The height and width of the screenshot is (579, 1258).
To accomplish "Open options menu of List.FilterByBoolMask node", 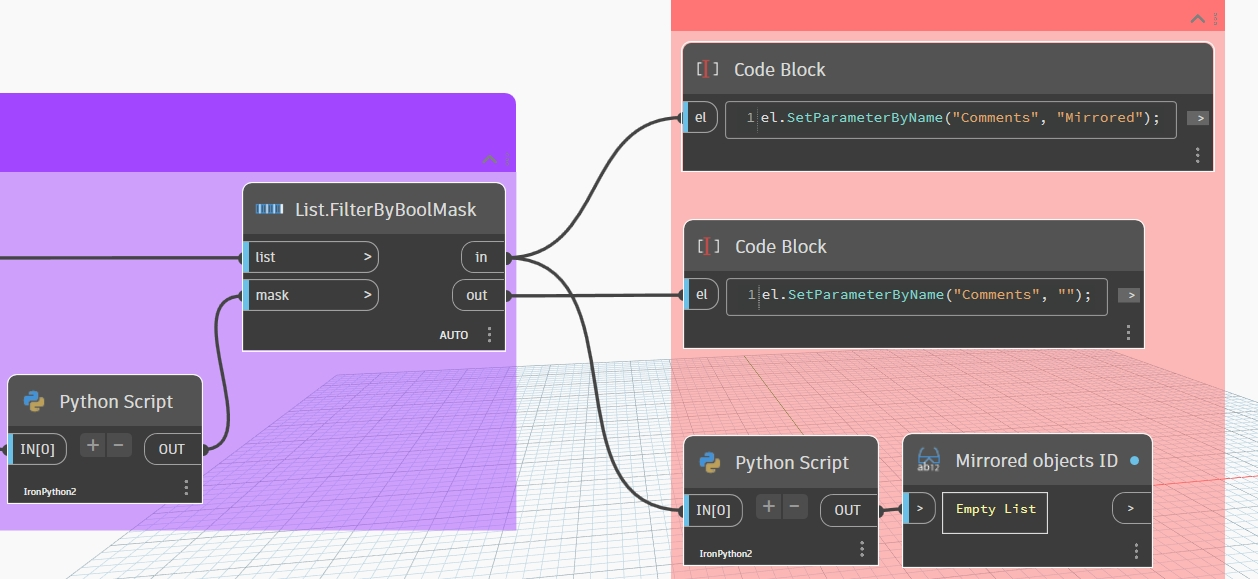I will (x=489, y=334).
